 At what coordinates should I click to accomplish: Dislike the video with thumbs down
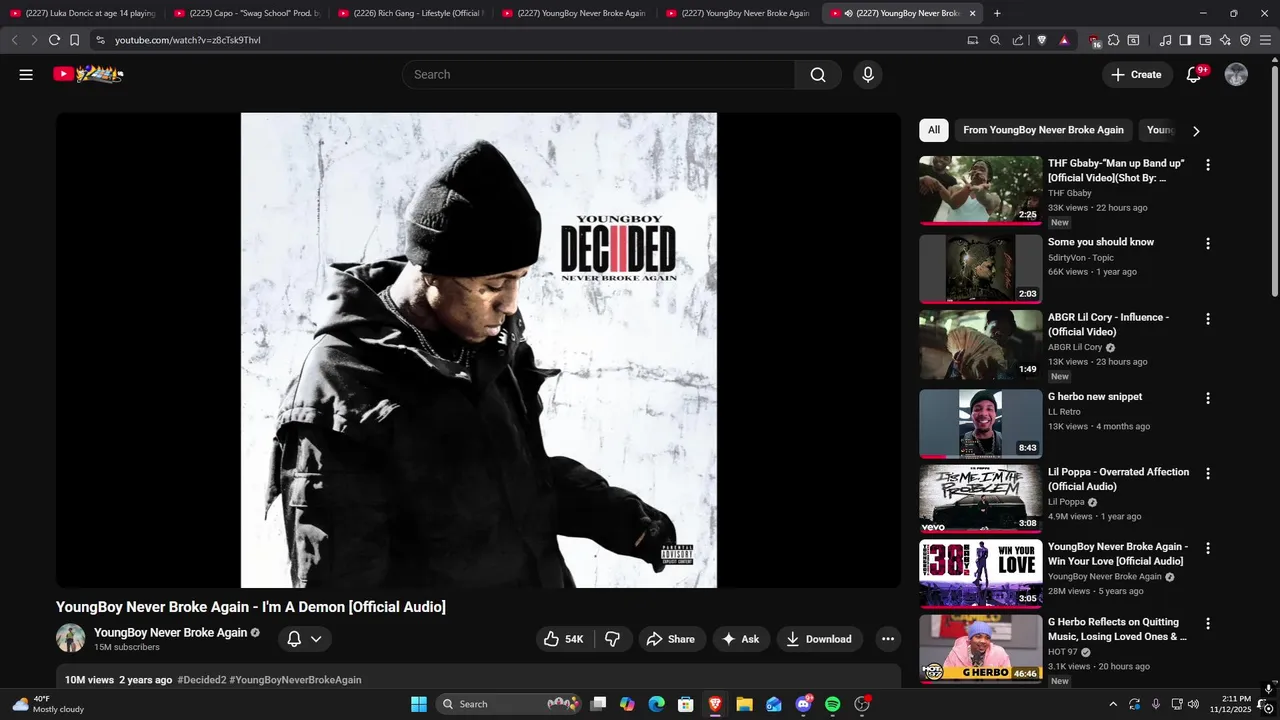613,639
